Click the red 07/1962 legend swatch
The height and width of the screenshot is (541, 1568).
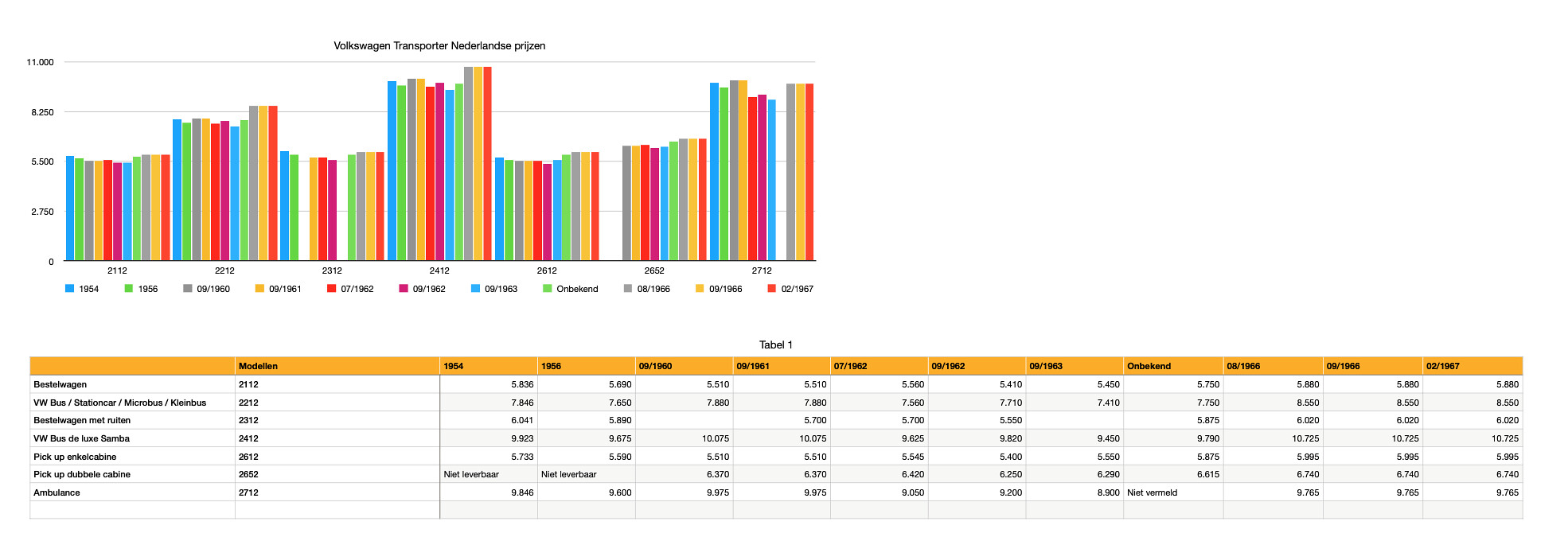pyautogui.click(x=332, y=289)
